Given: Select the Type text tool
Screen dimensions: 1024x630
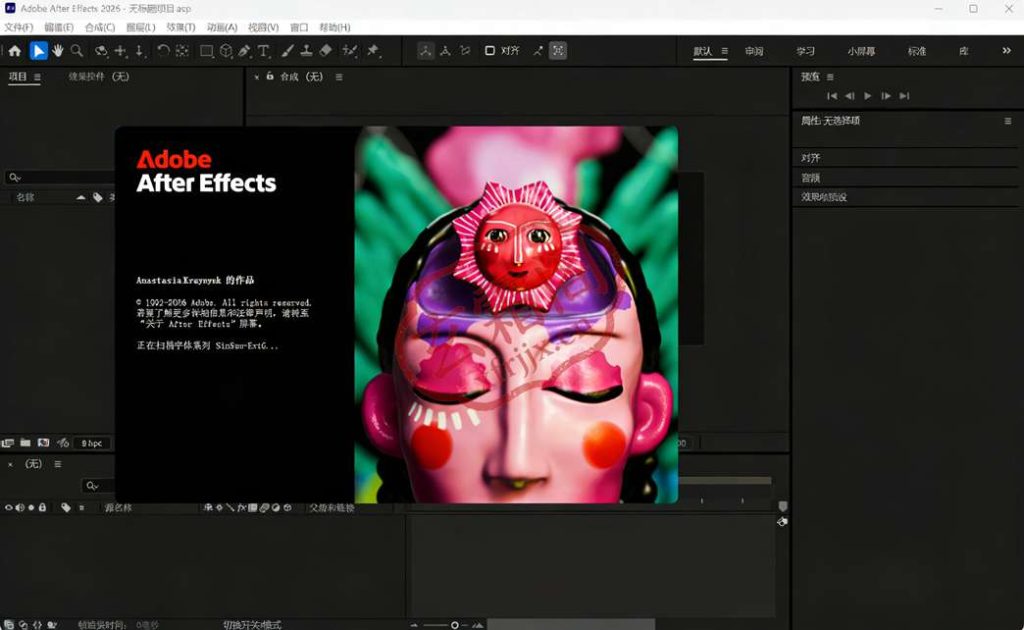Looking at the screenshot, I should pyautogui.click(x=263, y=51).
